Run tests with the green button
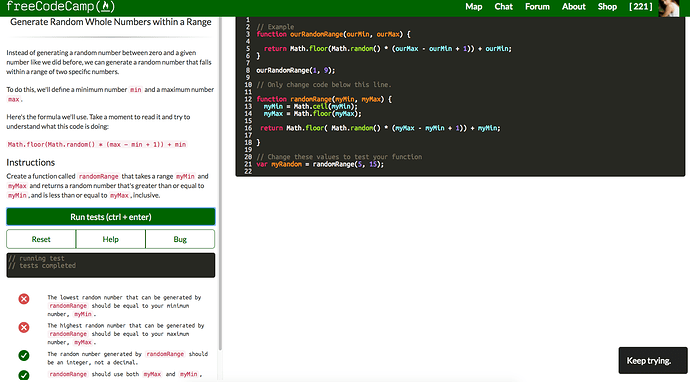The width and height of the screenshot is (690, 382). (x=110, y=217)
